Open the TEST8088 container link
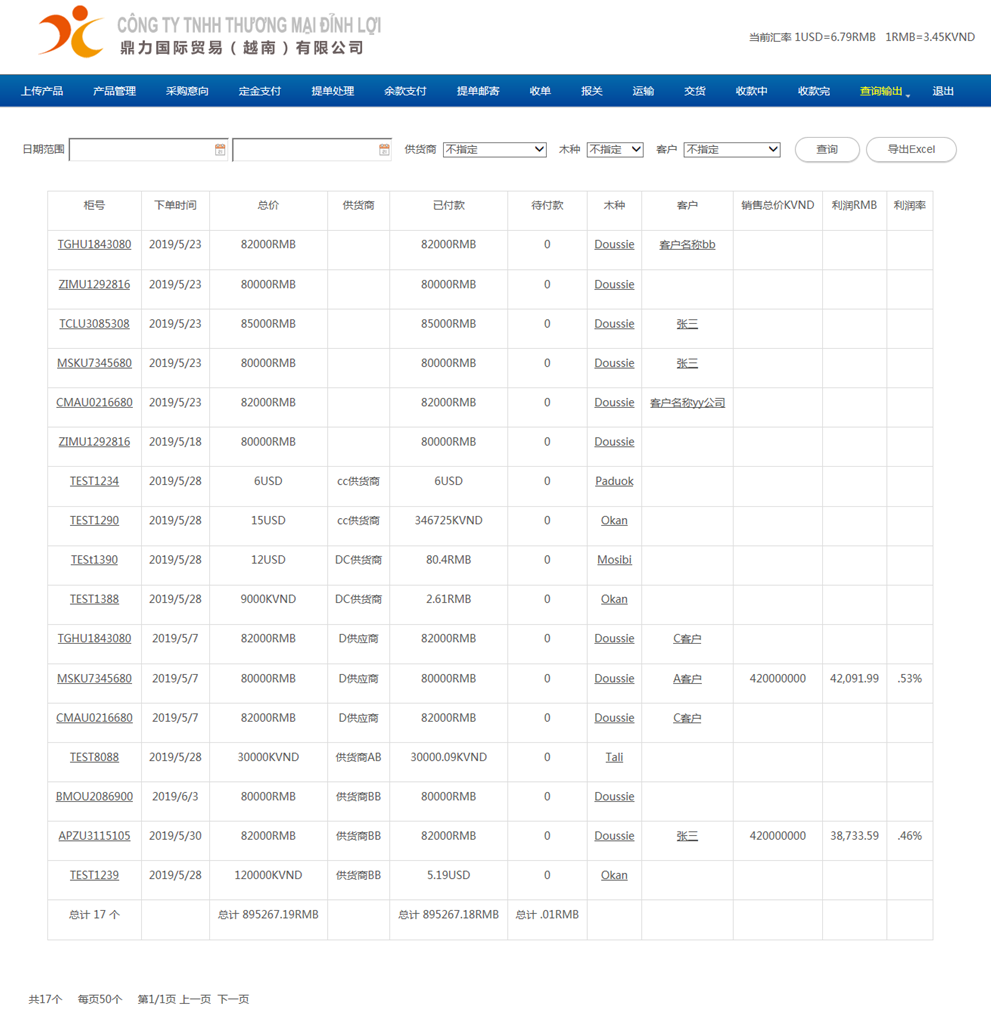 (x=95, y=757)
